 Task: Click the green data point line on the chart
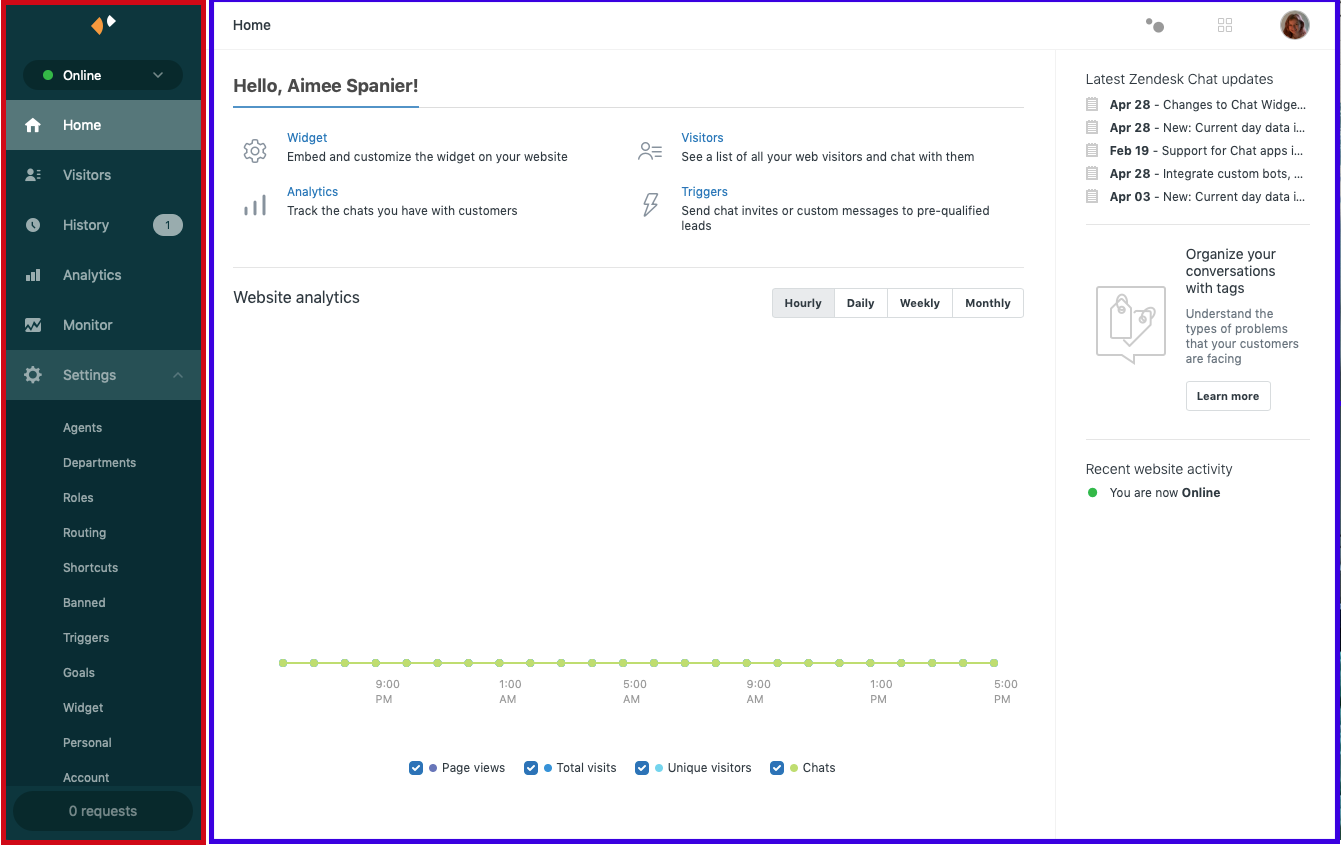pos(638,662)
